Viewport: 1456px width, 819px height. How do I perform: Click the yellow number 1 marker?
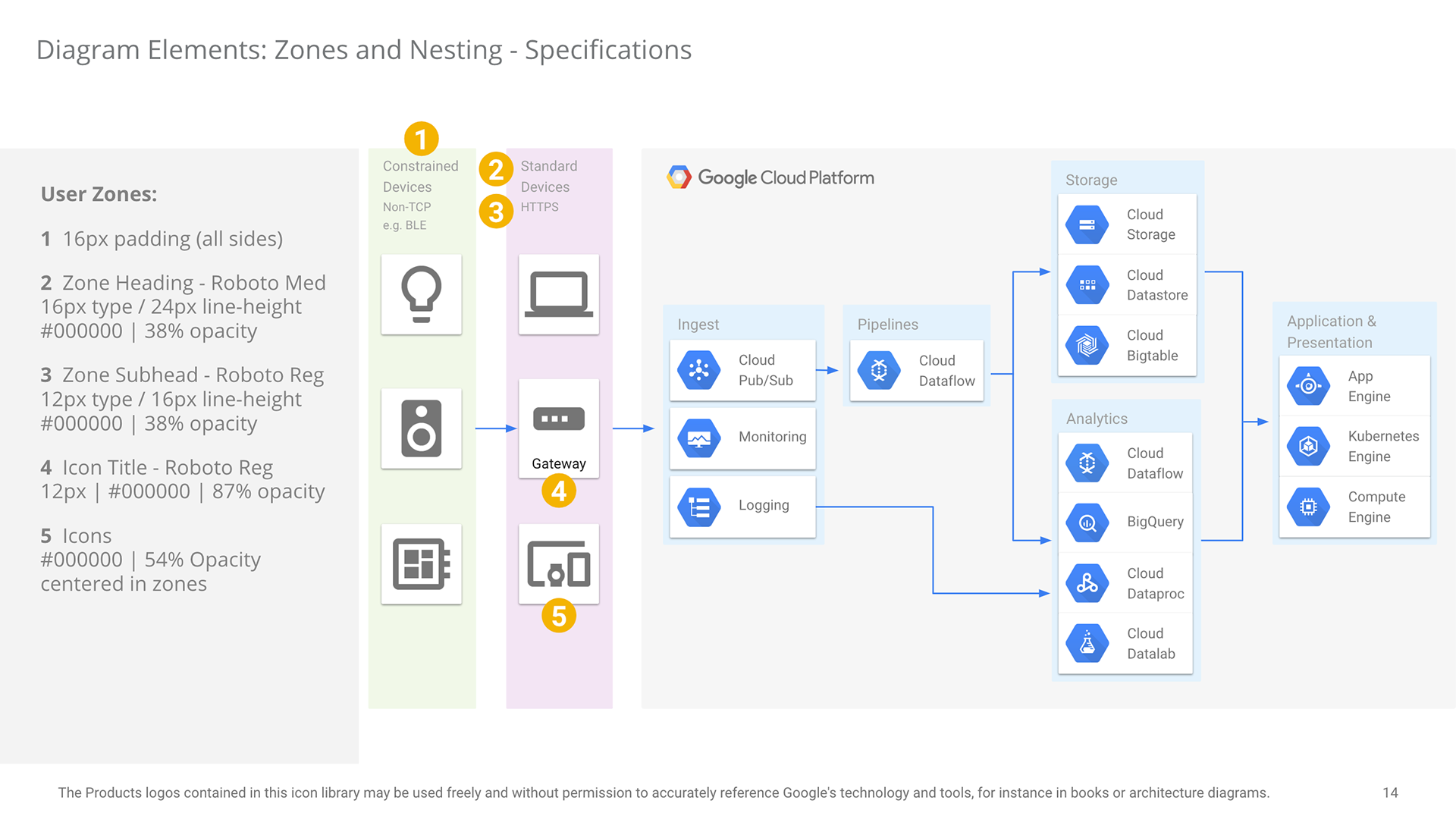pyautogui.click(x=421, y=139)
